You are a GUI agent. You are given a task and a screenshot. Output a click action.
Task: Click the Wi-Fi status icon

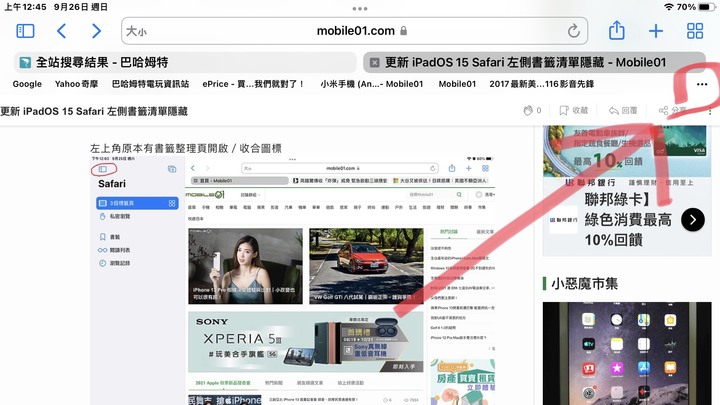(x=669, y=7)
